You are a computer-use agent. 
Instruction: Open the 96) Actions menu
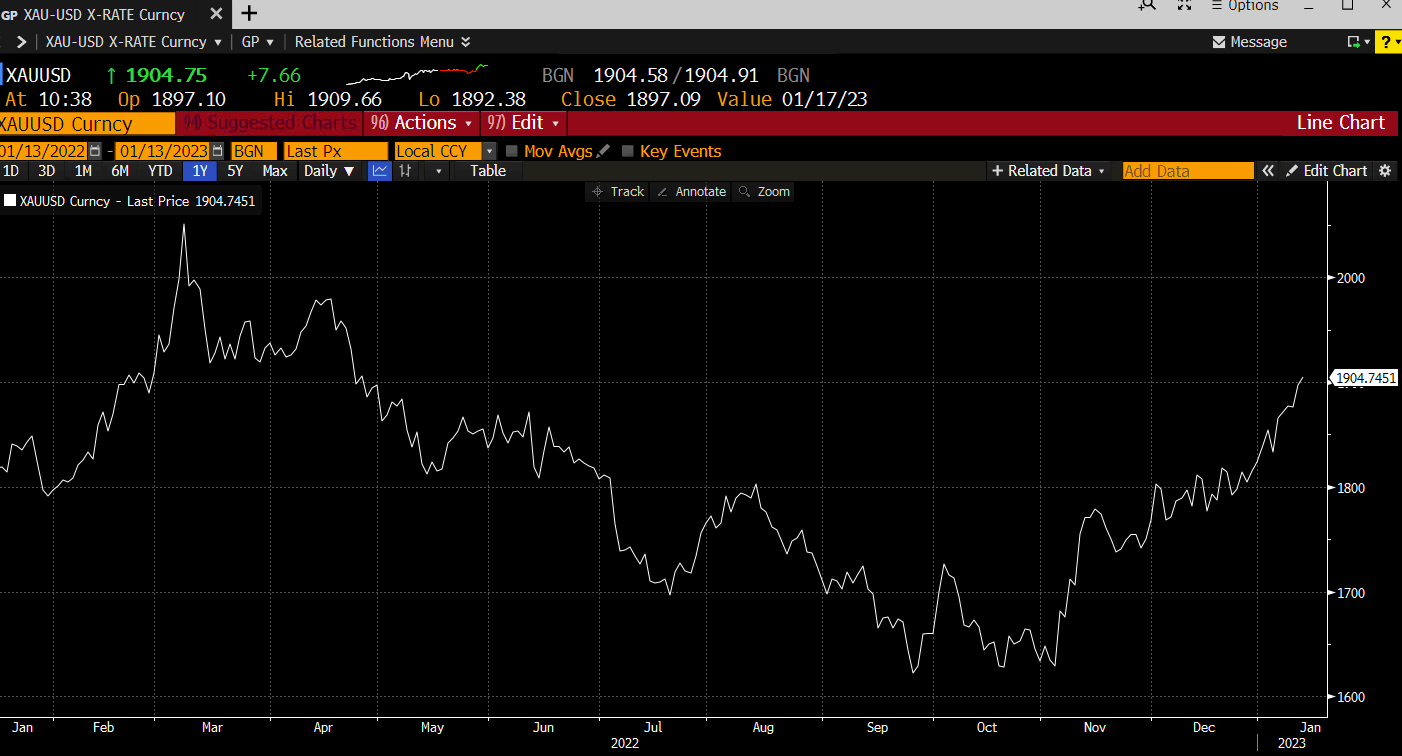pos(420,122)
